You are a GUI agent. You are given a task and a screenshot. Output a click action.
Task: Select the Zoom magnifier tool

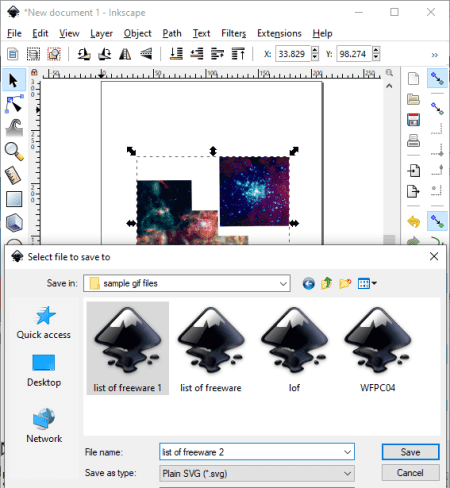coord(14,151)
